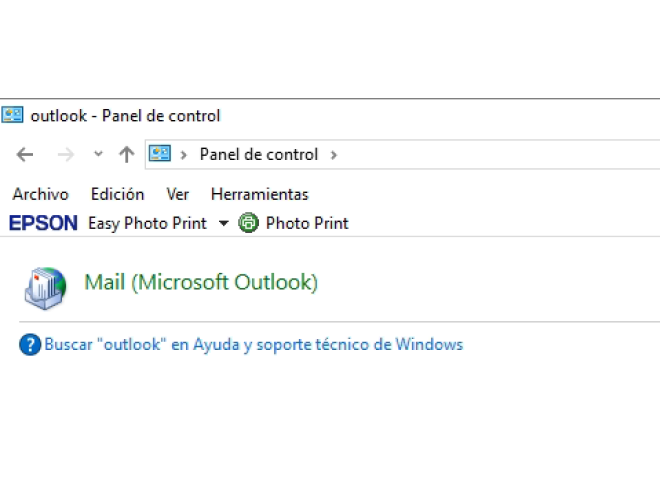Screen dimensions: 660x500
Task: Click the green Photo Print printer icon
Action: point(249,223)
